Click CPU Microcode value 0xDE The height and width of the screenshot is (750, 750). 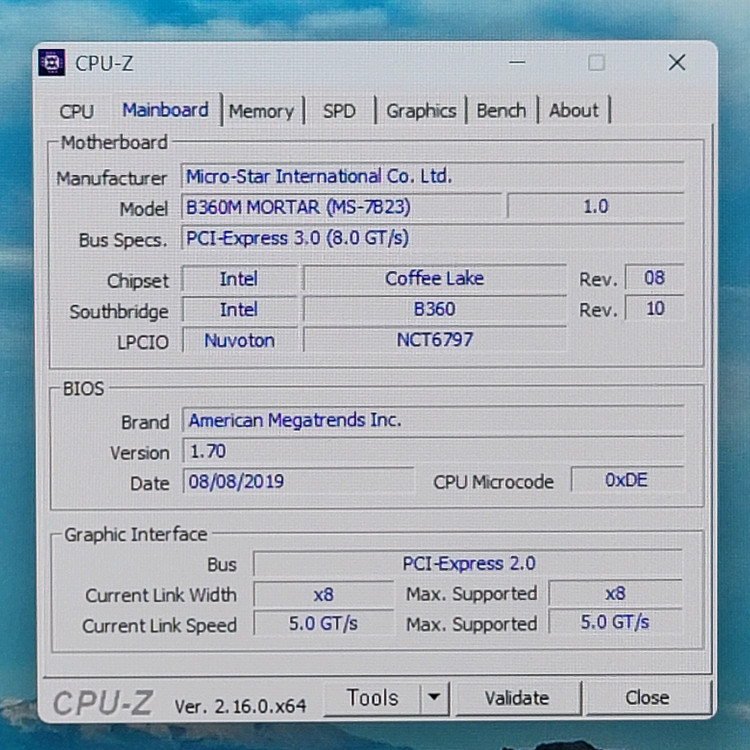click(627, 480)
